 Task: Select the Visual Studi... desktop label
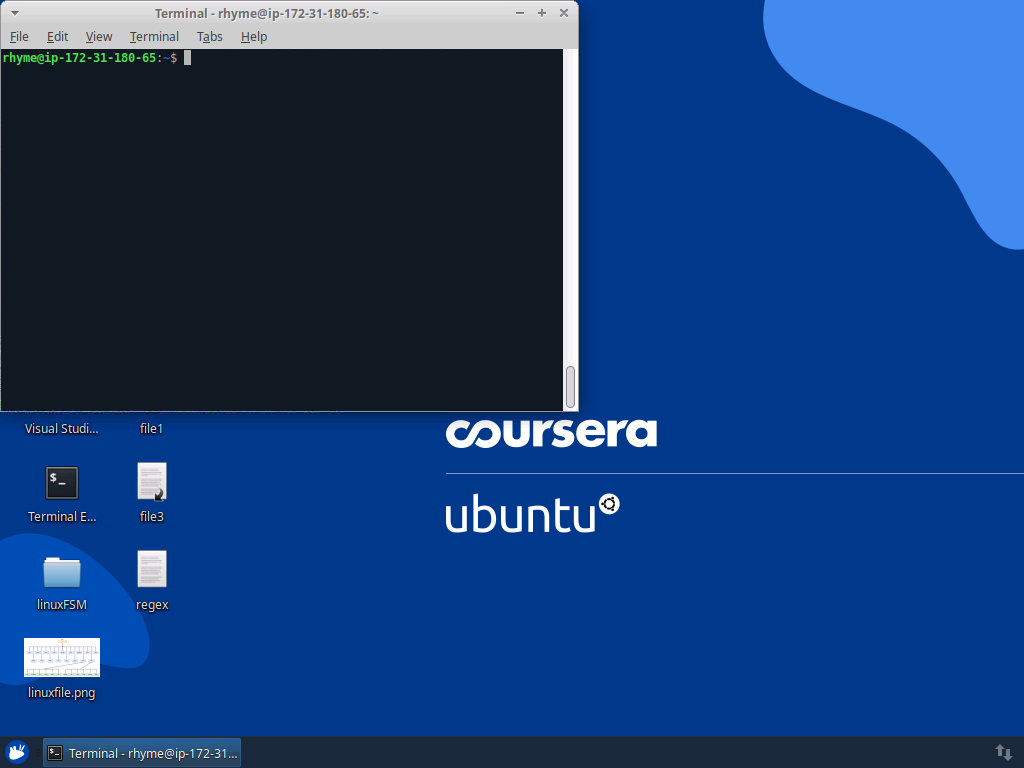tap(61, 428)
